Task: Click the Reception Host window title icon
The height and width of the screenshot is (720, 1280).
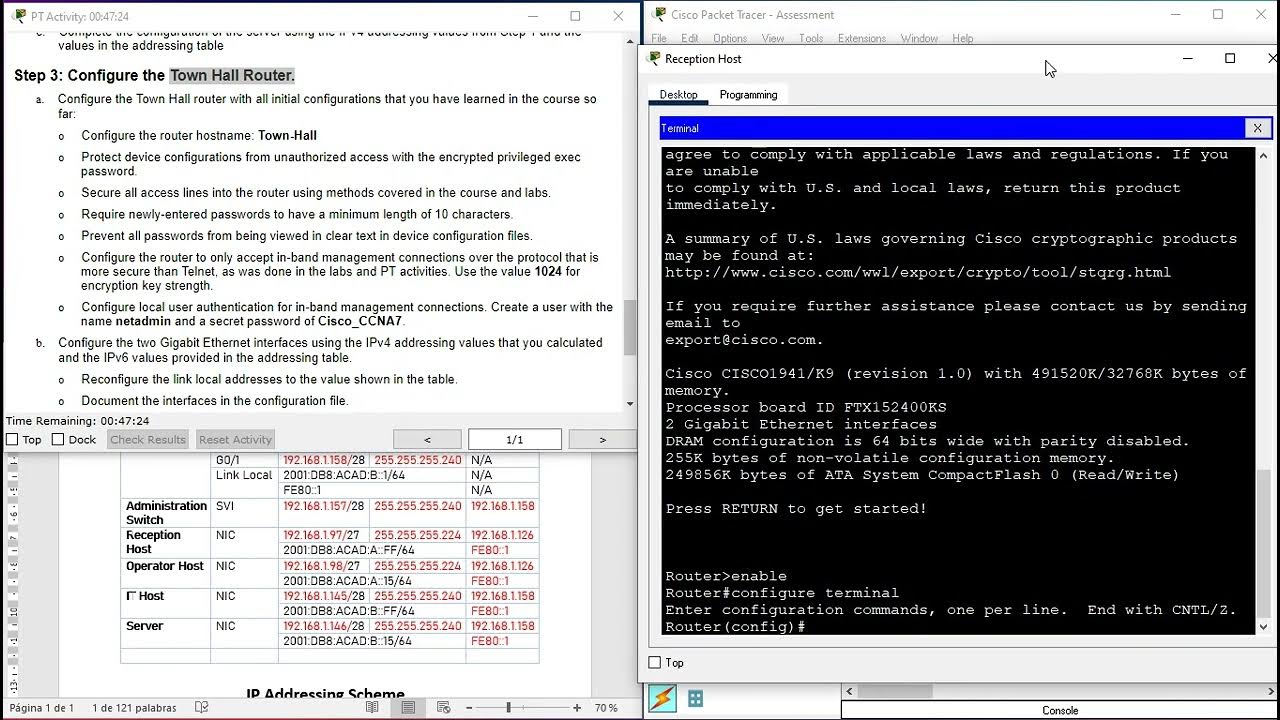Action: click(654, 59)
